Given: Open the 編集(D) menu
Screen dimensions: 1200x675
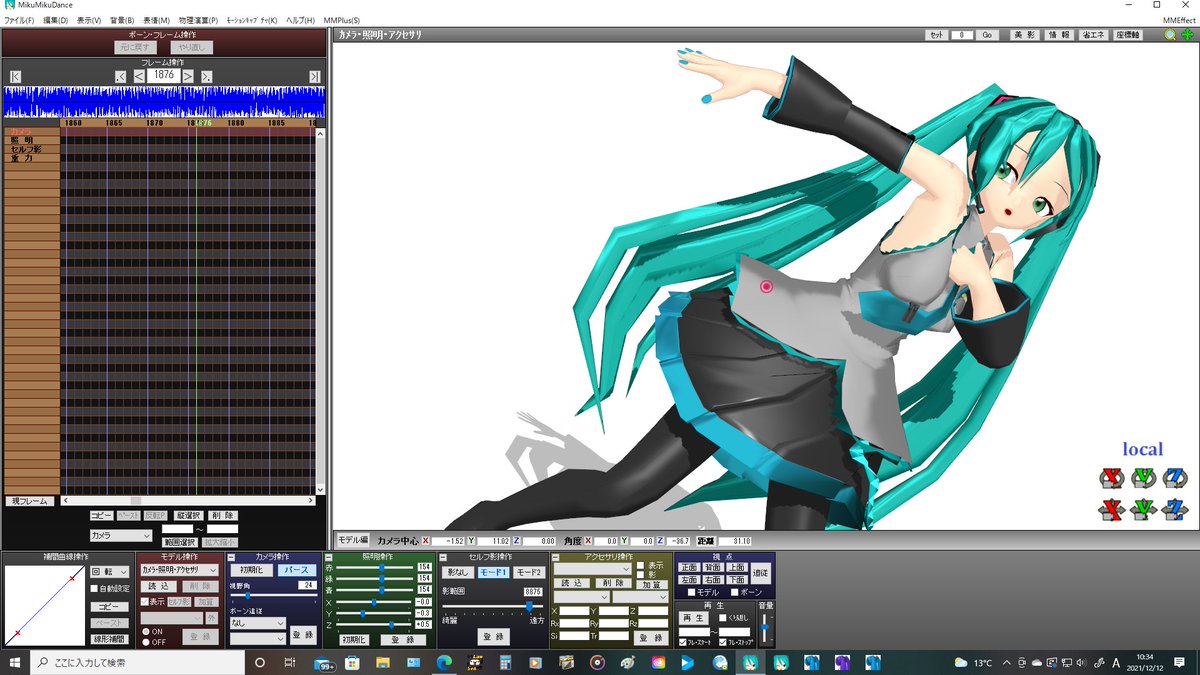Looking at the screenshot, I should [56, 20].
